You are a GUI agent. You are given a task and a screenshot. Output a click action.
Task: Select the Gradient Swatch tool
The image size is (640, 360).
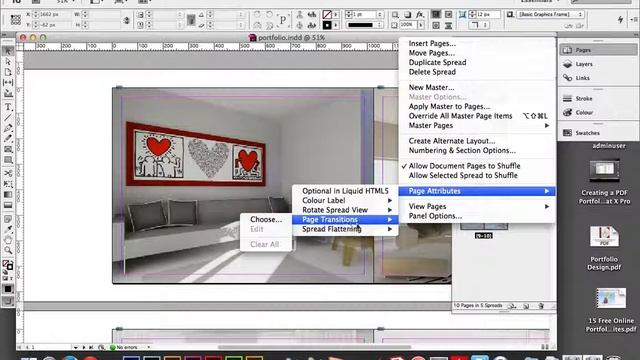pos(8,195)
